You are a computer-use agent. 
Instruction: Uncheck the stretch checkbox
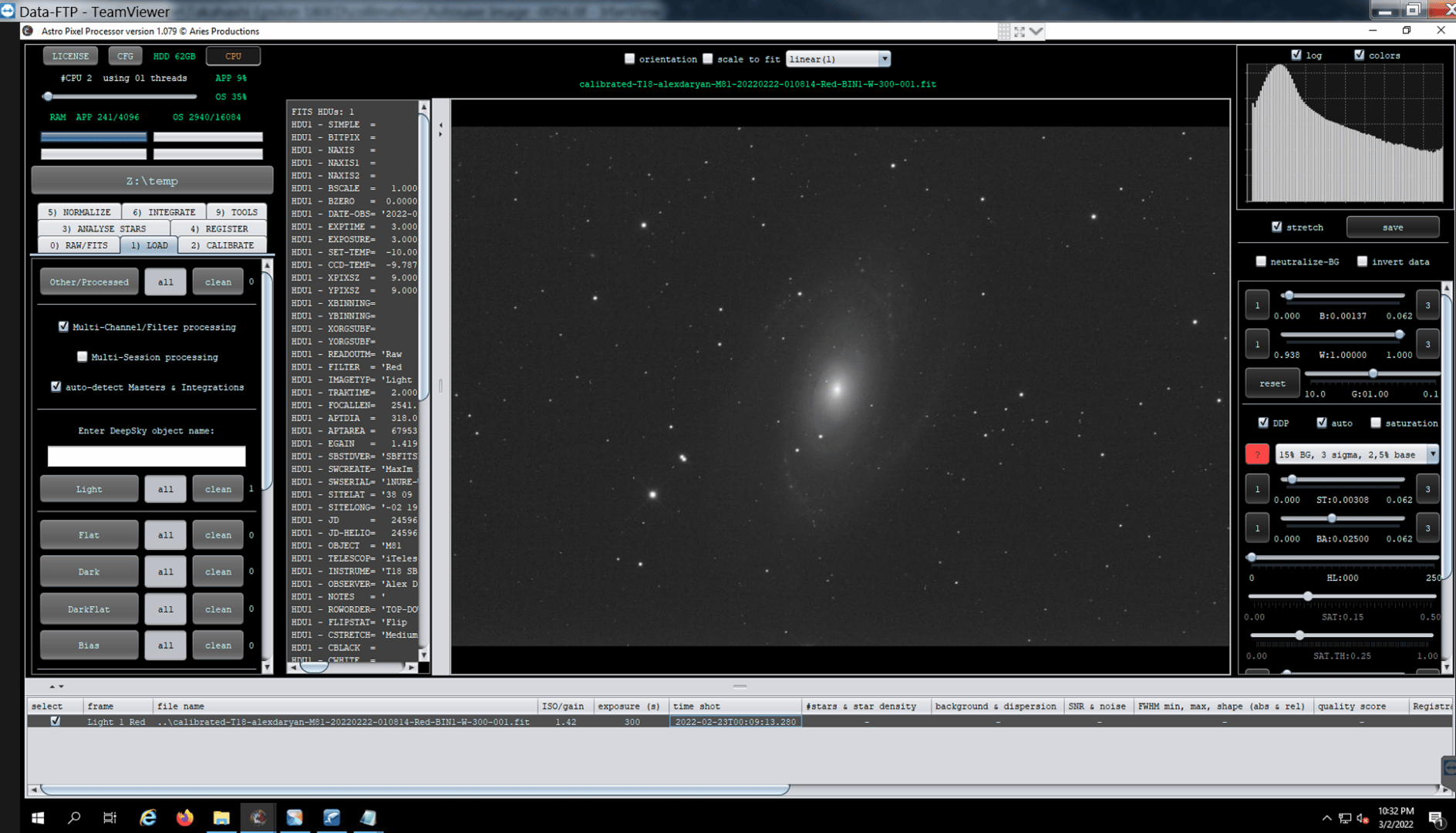(x=1277, y=227)
